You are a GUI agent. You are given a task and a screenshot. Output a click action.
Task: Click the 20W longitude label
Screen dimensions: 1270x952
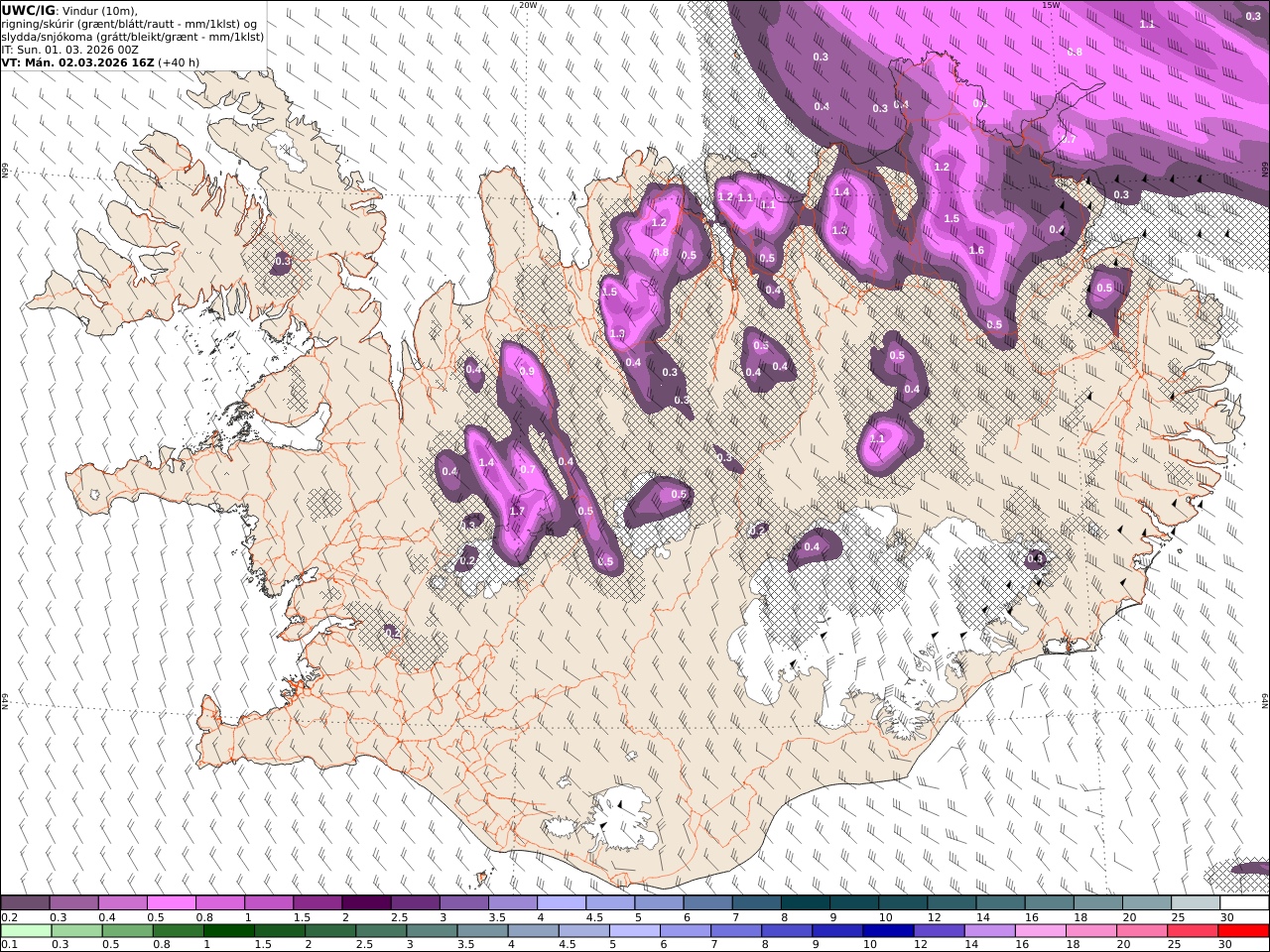point(528,5)
